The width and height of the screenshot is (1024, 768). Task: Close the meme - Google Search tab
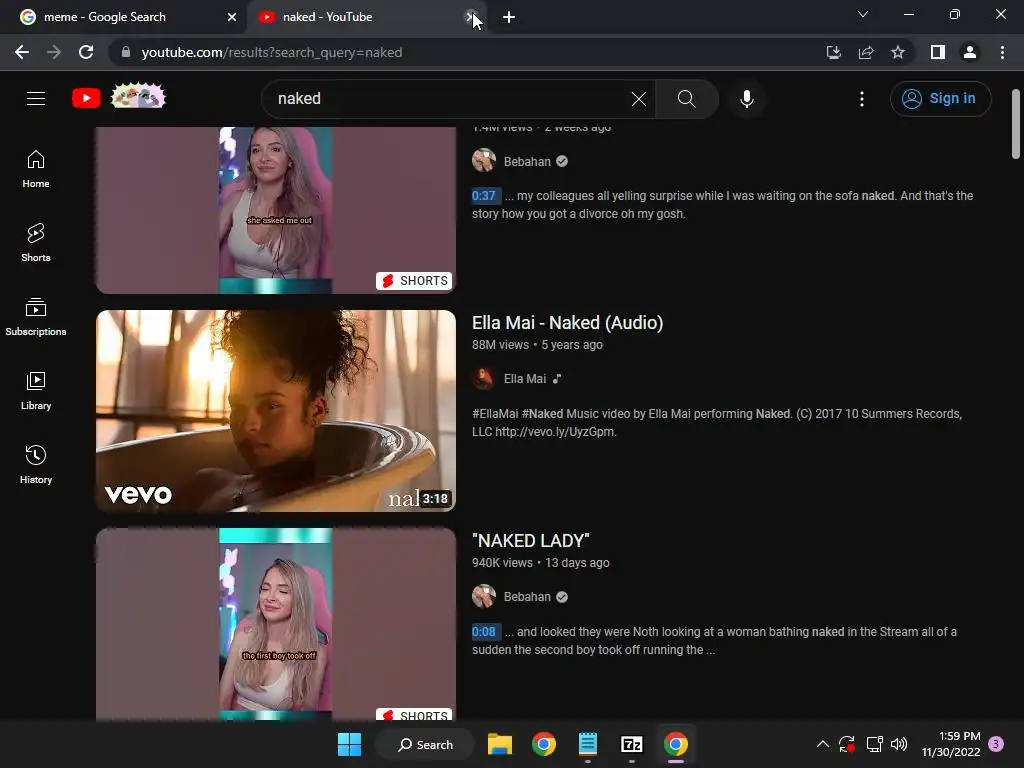click(x=232, y=17)
